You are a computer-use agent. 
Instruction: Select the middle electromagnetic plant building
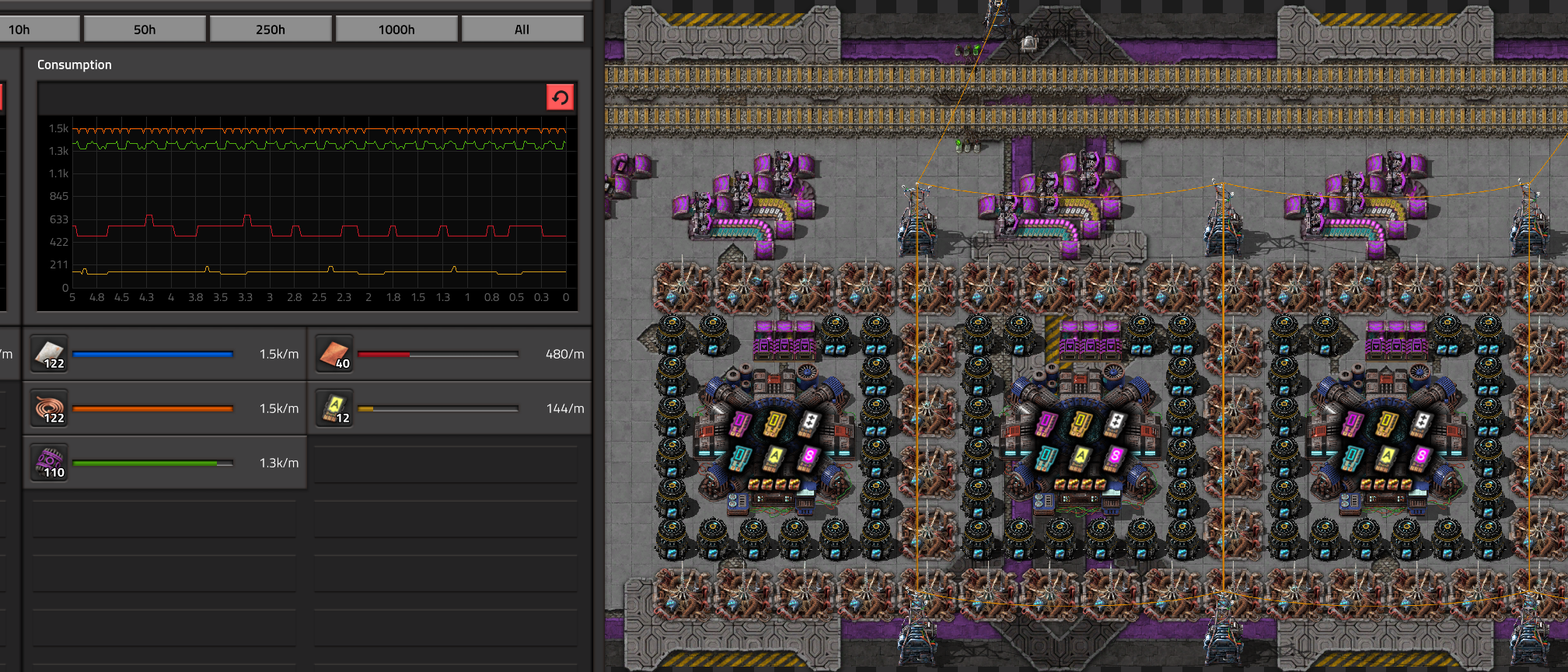pos(1079,439)
